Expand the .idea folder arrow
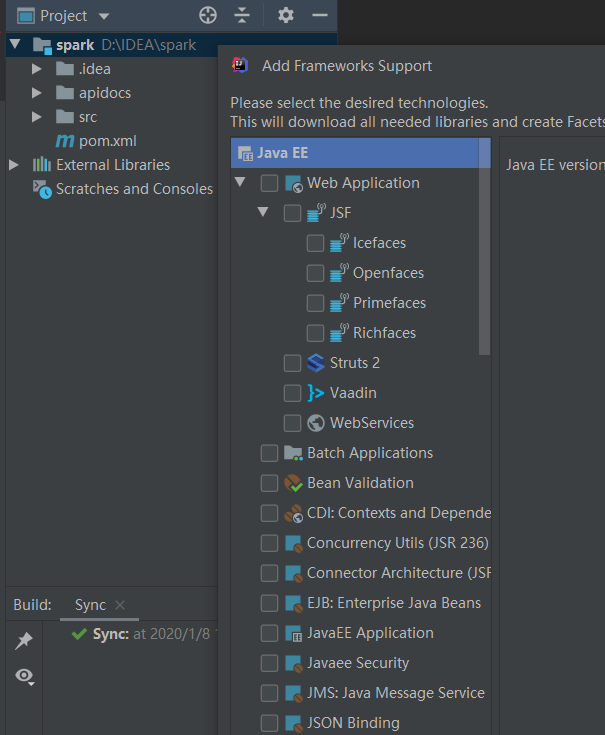Screen dimensions: 605x735 point(37,69)
